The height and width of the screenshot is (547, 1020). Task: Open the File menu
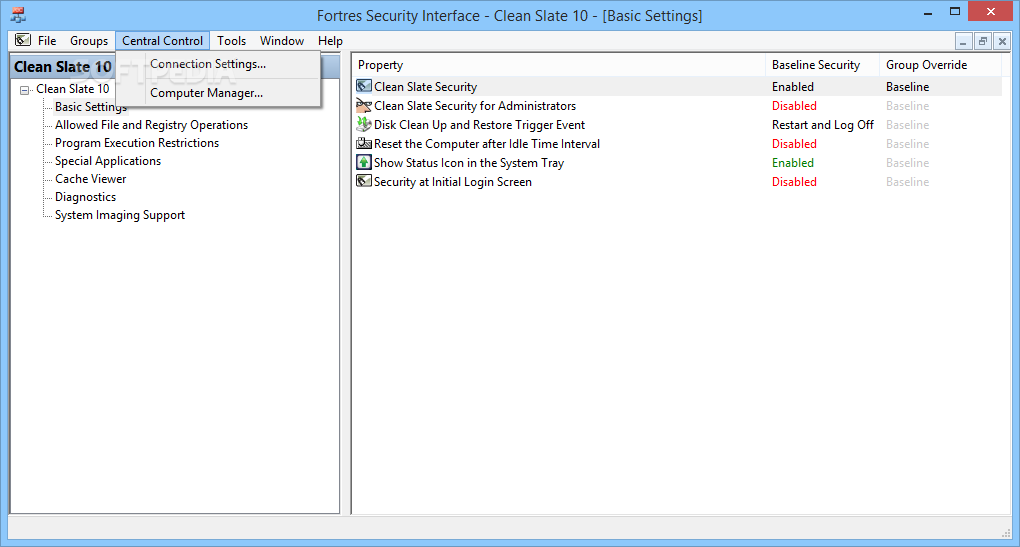pos(47,40)
